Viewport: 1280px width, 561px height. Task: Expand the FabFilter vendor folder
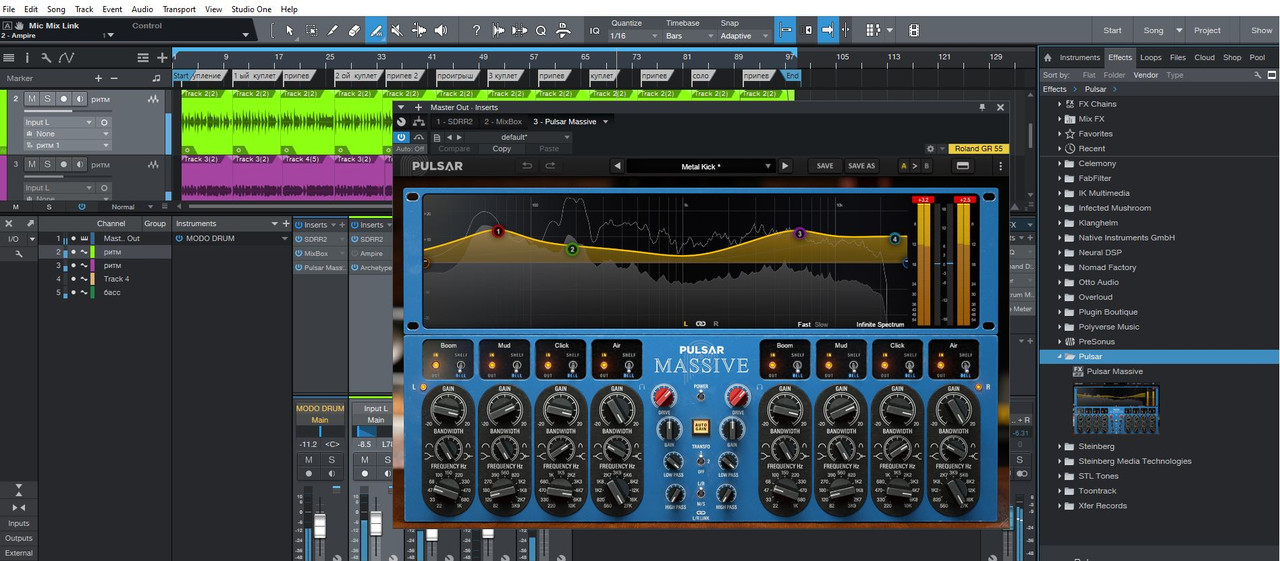click(1060, 178)
